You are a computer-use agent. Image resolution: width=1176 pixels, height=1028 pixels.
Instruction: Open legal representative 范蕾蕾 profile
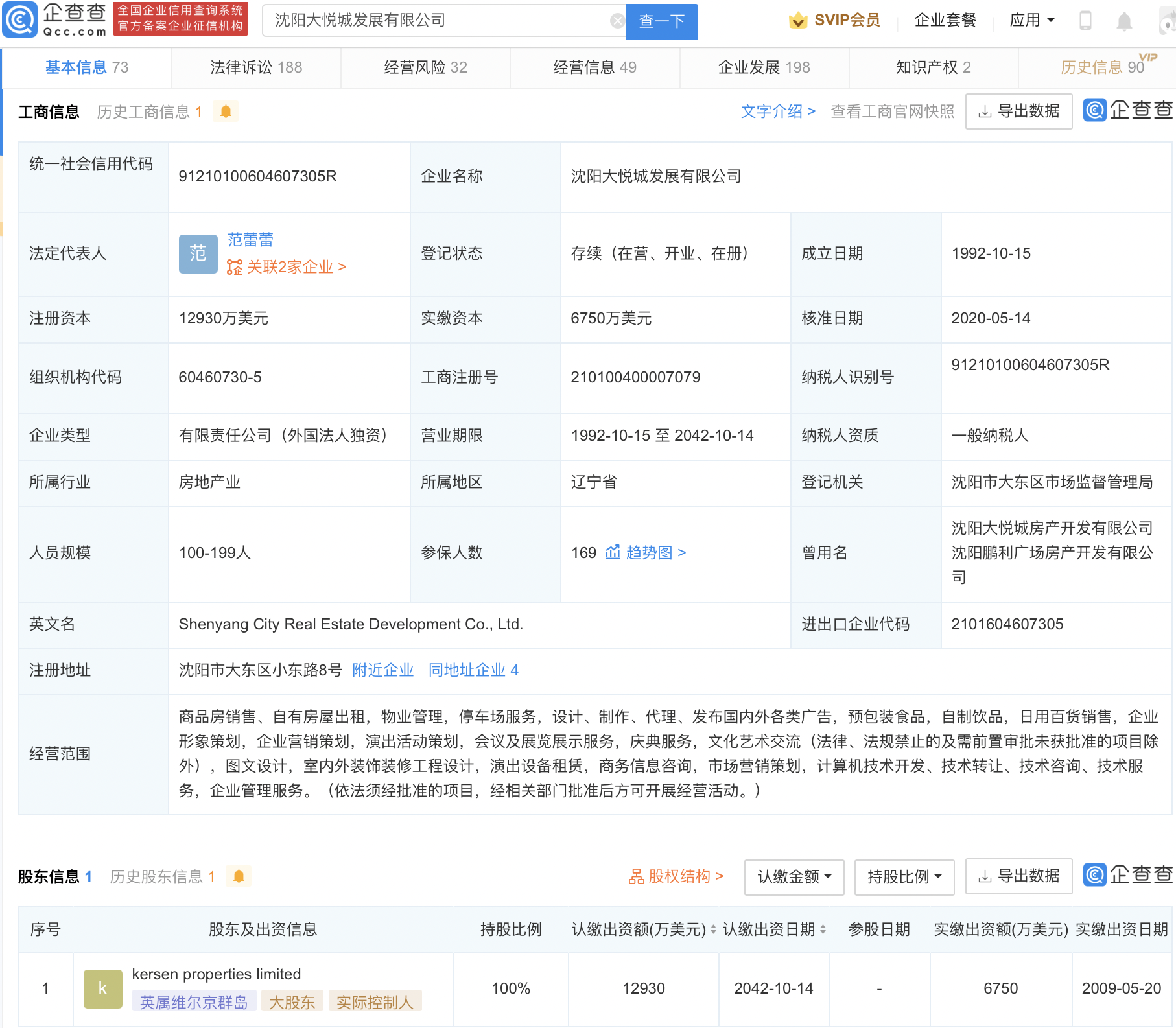[250, 240]
